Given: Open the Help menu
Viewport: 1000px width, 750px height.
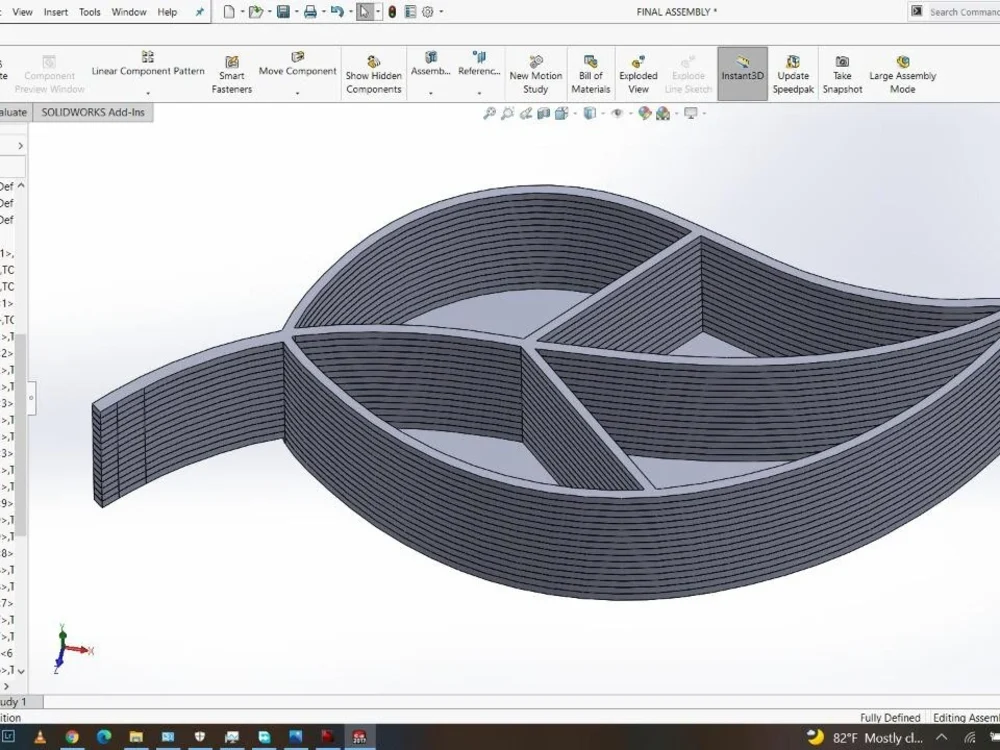Looking at the screenshot, I should pyautogui.click(x=167, y=12).
